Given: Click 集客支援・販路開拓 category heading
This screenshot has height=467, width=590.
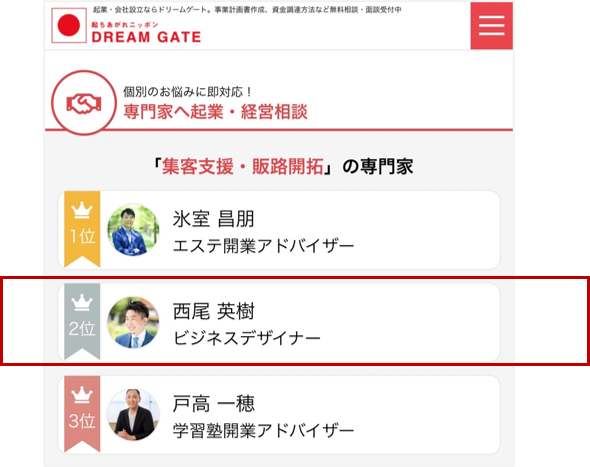Looking at the screenshot, I should click(x=243, y=166).
